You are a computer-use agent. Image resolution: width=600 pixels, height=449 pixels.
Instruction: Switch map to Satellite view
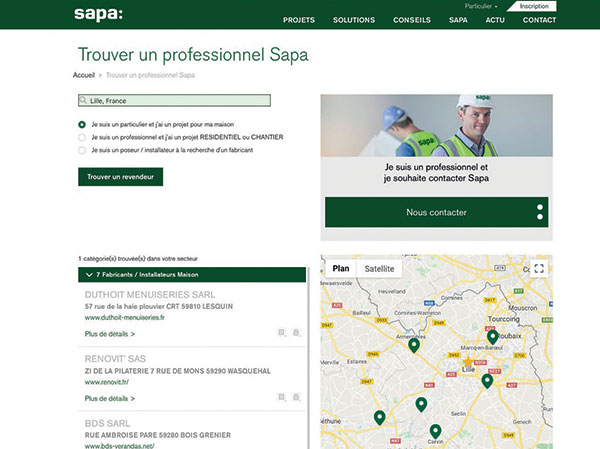(x=379, y=268)
